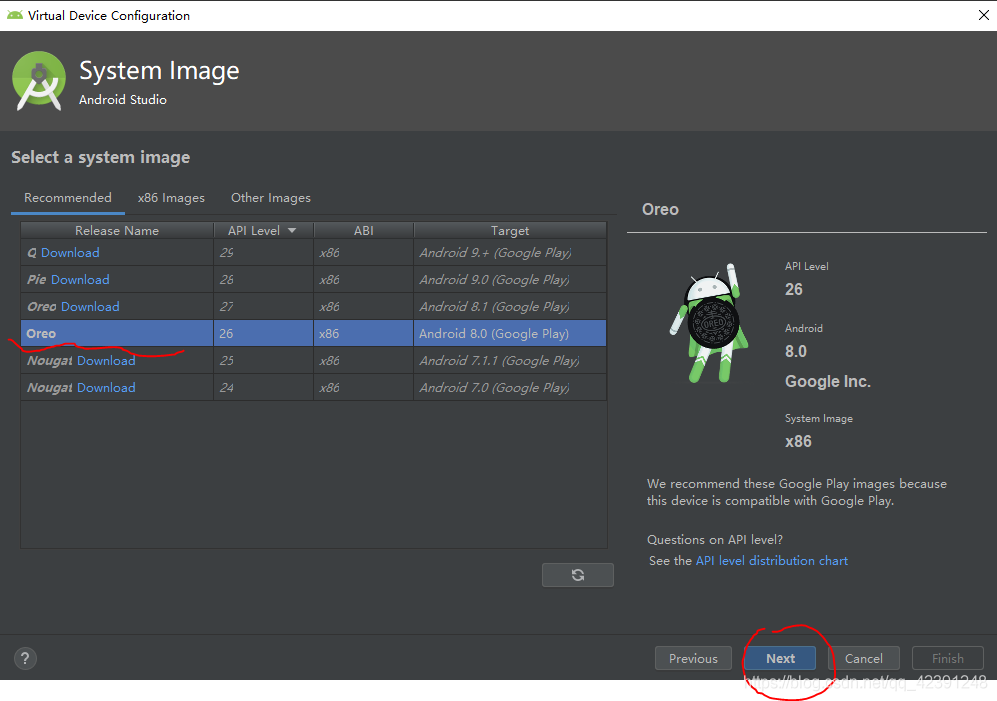Click the Next button
This screenshot has height=701, width=997.
[780, 658]
